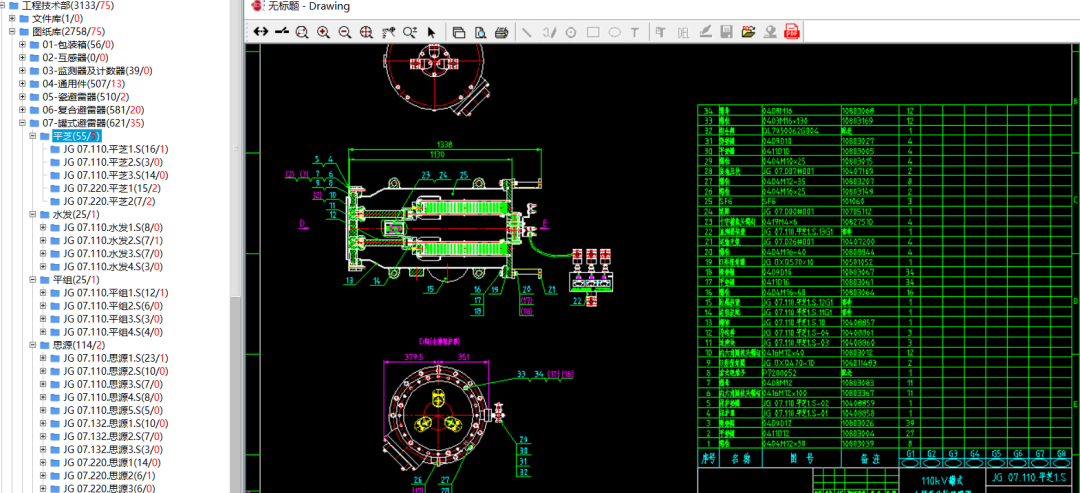Screen dimensions: 1080x493
Task: Export drawing with the red PDF icon
Action: coord(792,32)
